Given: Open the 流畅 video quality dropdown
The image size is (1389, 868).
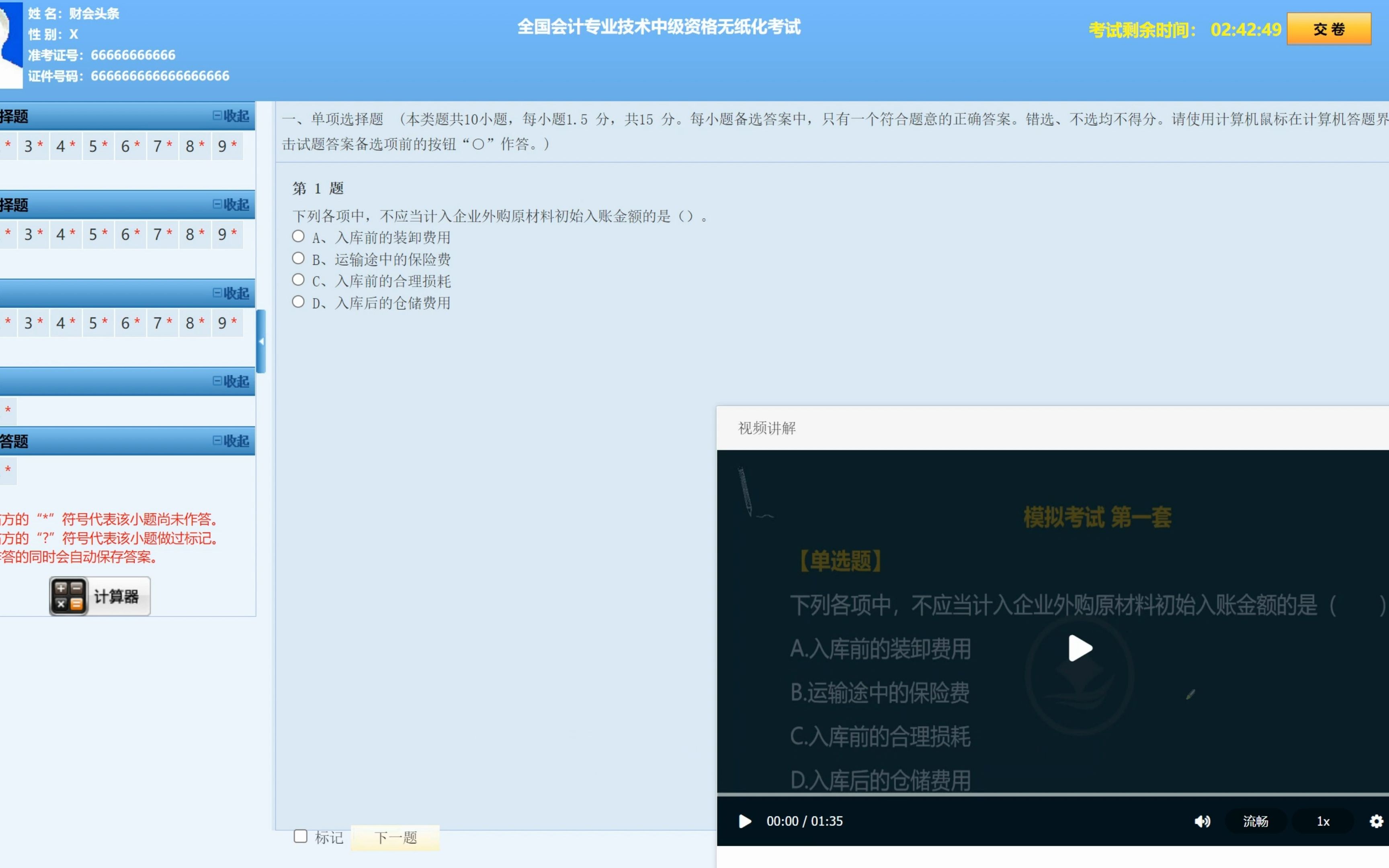Looking at the screenshot, I should 1255,821.
